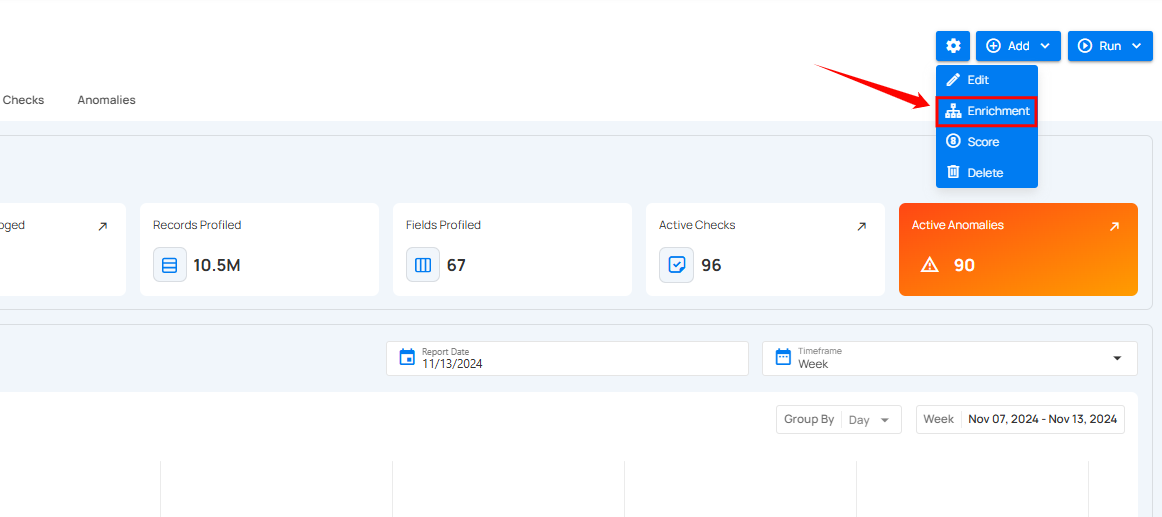1162x517 pixels.
Task: Choose Enrichment from the settings menu
Action: [986, 111]
